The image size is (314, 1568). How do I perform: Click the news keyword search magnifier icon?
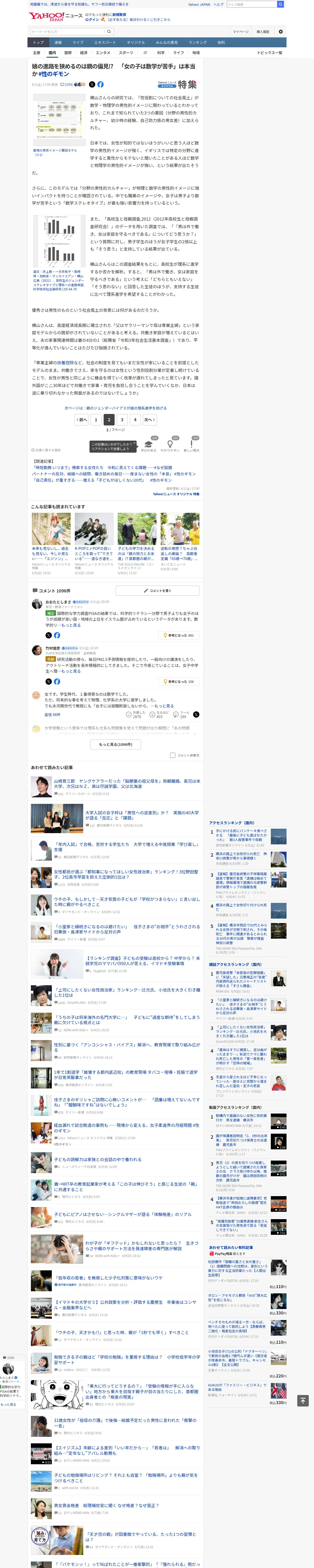tap(109, 32)
